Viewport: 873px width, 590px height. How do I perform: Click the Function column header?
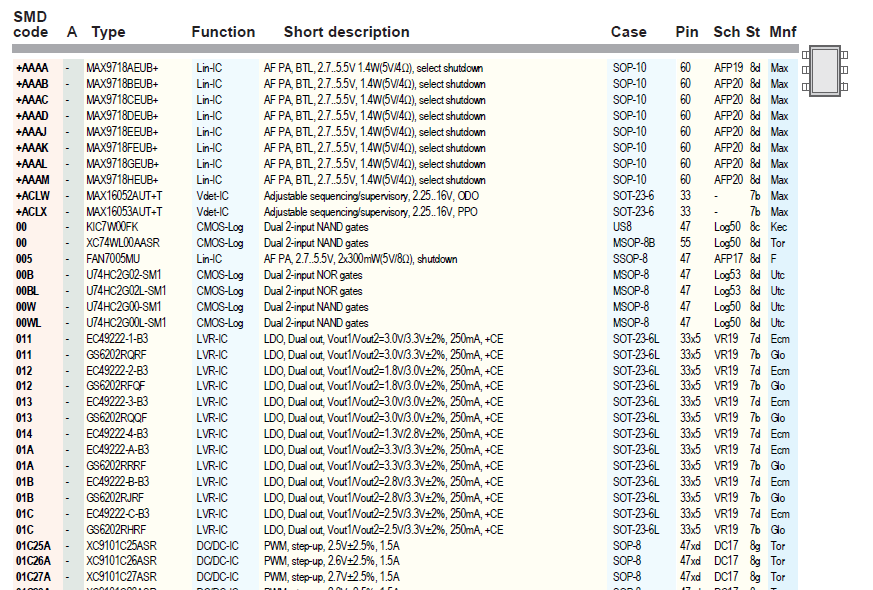click(223, 32)
